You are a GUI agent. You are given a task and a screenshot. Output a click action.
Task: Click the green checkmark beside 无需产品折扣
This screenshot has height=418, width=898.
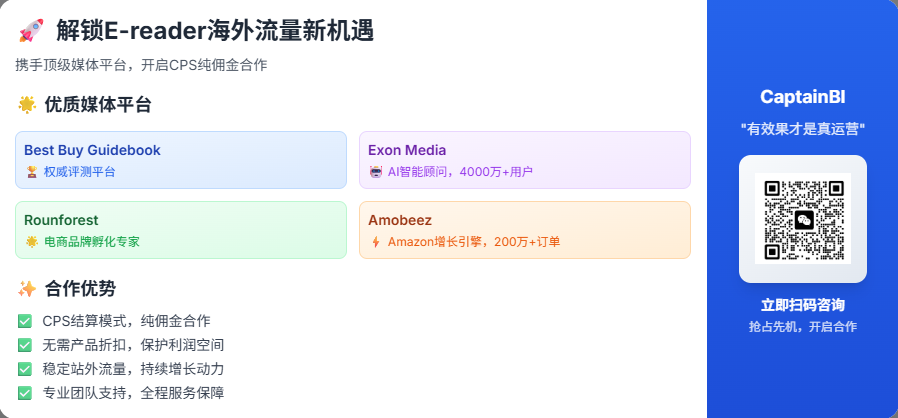25,345
